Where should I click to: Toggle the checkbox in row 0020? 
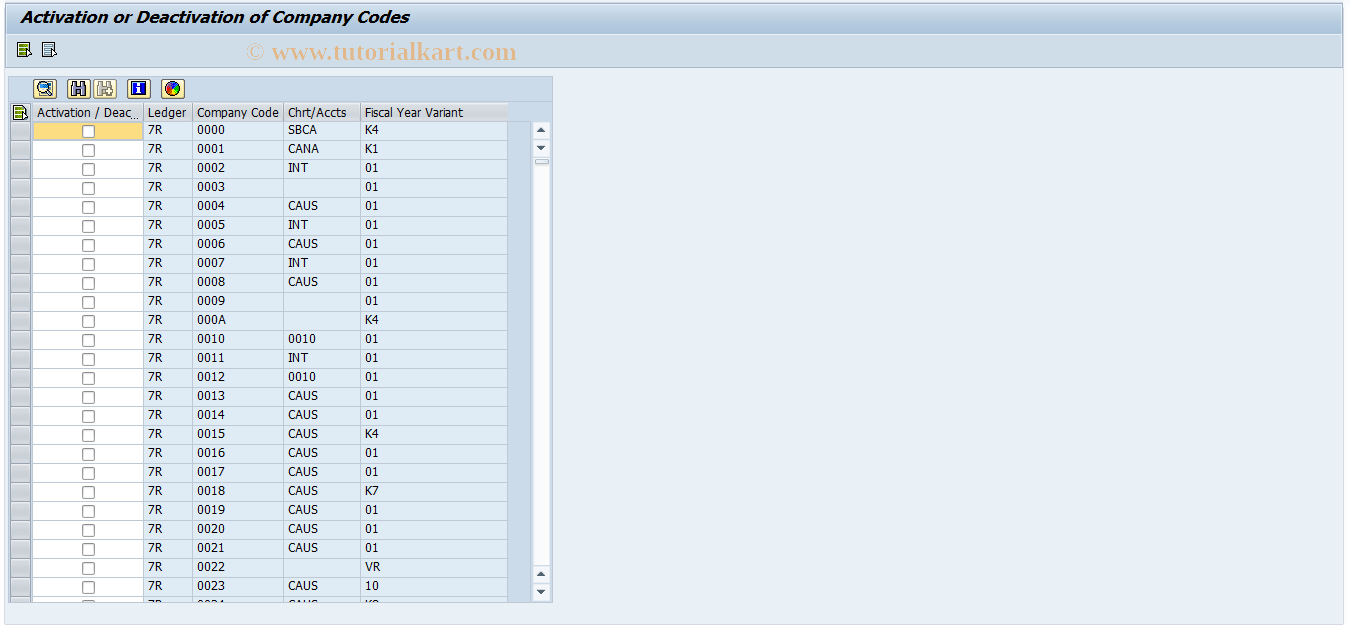coord(88,530)
